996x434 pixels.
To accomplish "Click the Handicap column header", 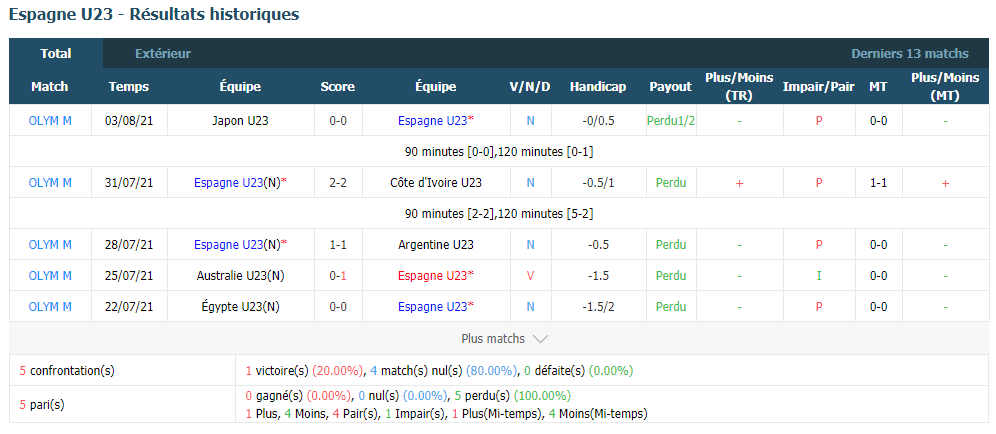I will pos(598,86).
